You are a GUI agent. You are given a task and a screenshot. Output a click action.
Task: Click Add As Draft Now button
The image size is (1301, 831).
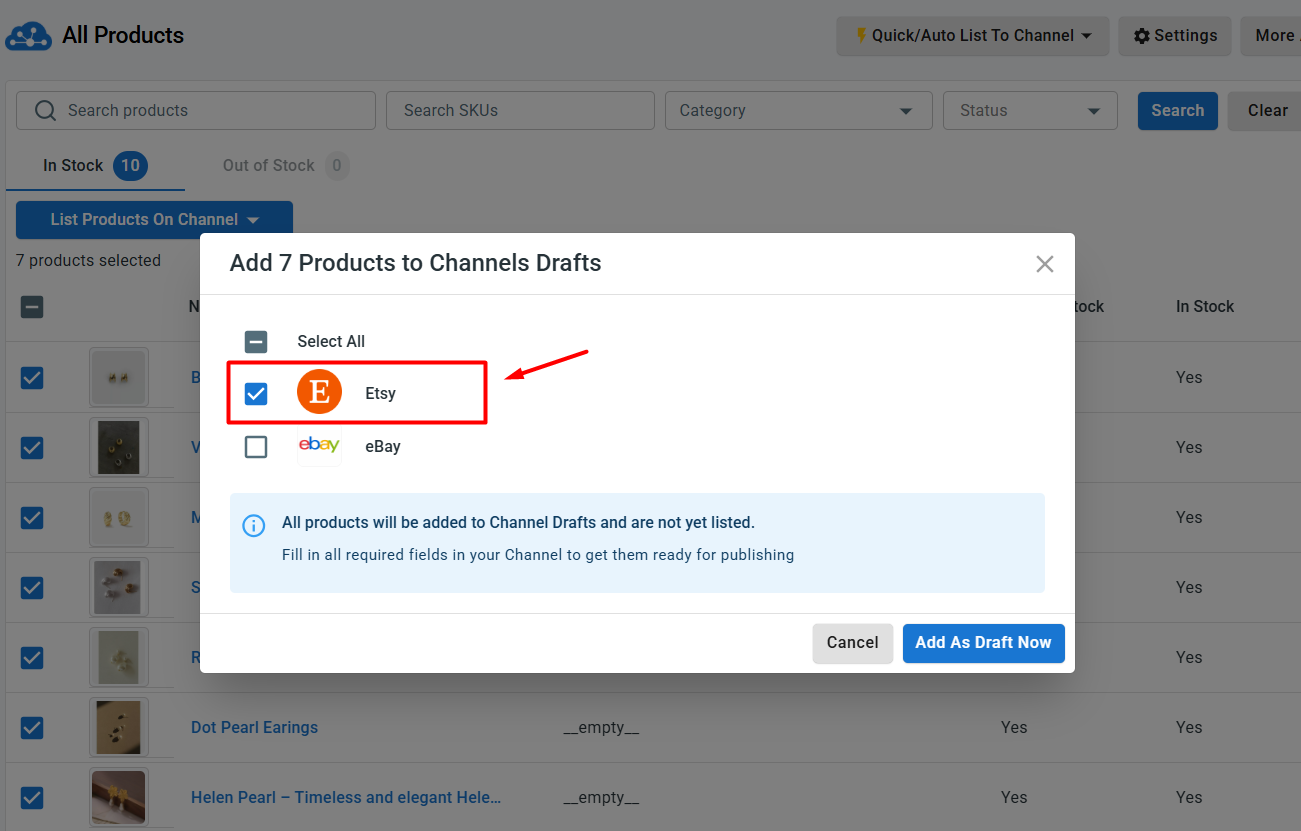[983, 643]
